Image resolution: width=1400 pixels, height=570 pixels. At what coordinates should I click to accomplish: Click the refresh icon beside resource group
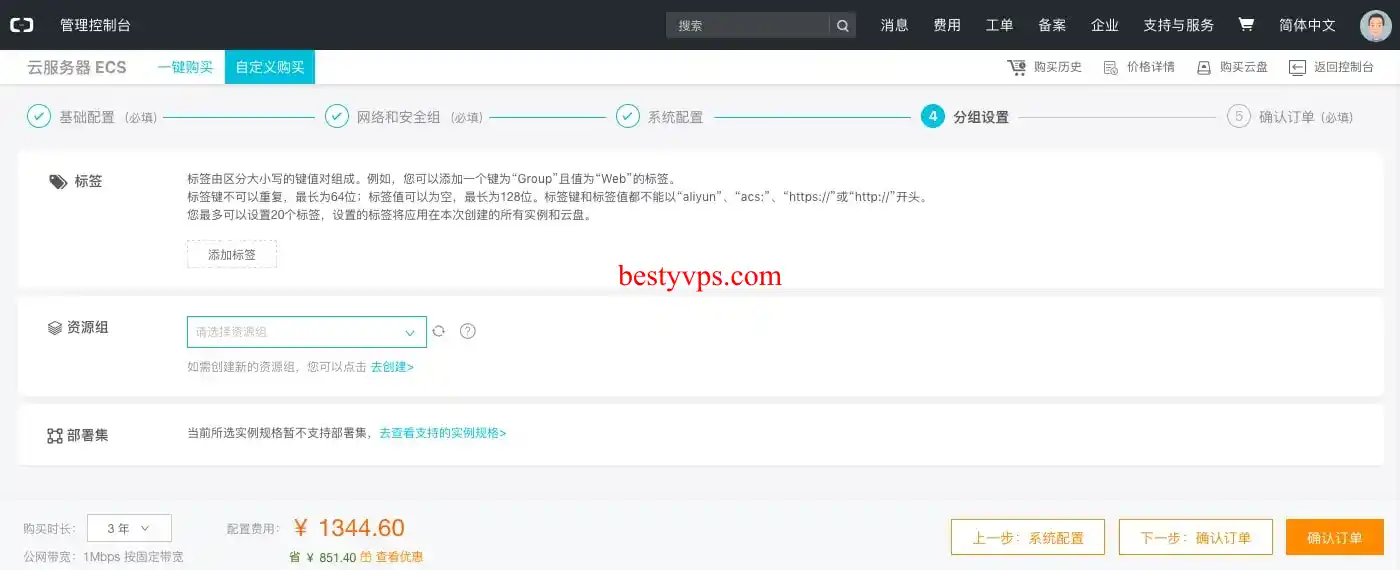438,331
